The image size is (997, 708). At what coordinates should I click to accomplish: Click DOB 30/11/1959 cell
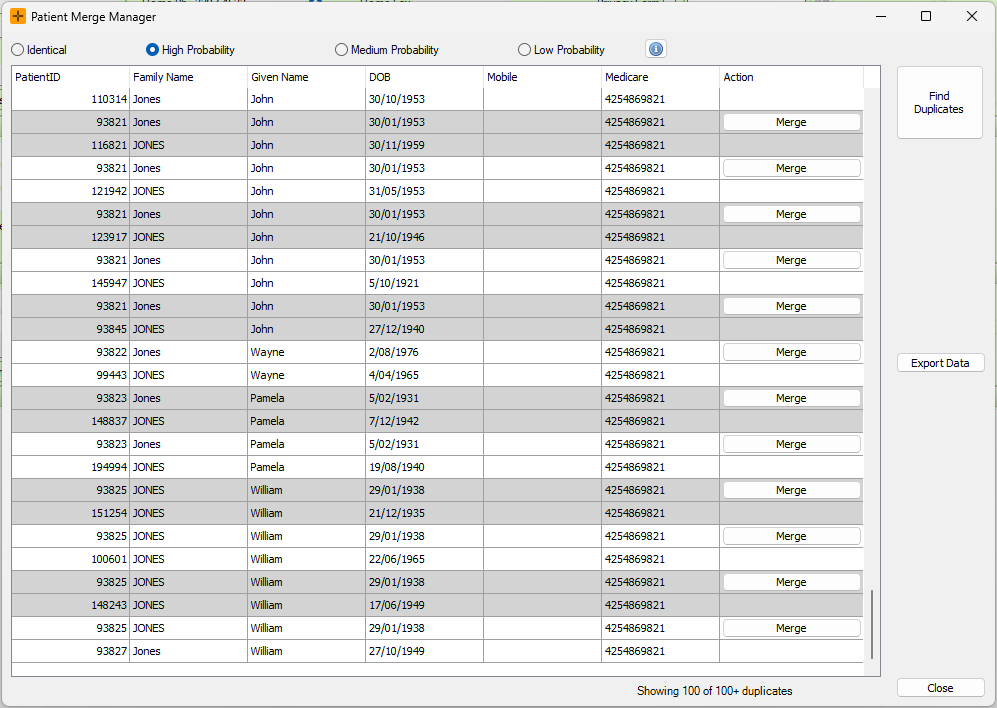pyautogui.click(x=424, y=145)
